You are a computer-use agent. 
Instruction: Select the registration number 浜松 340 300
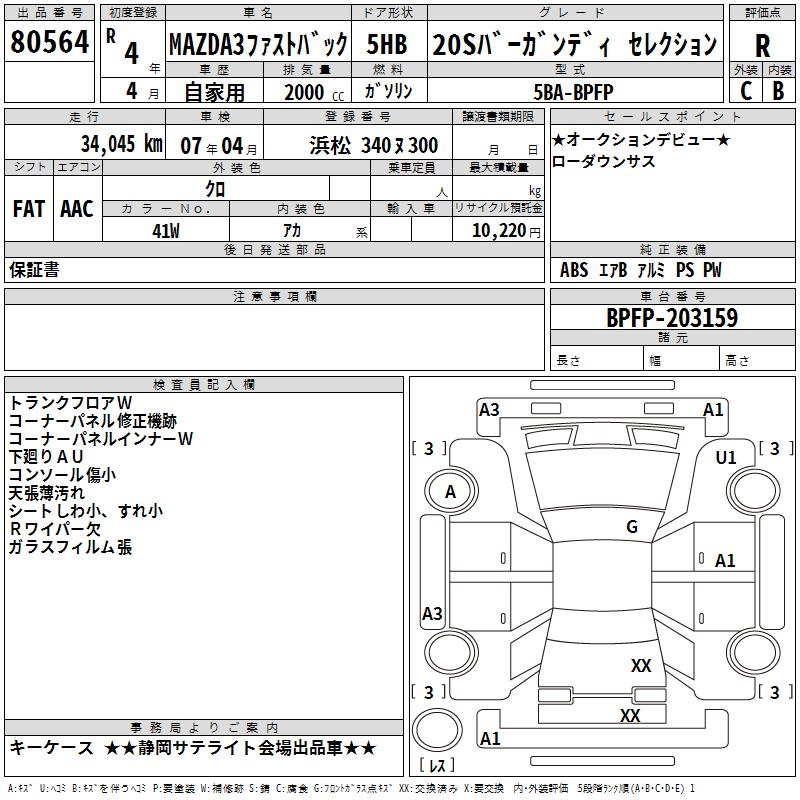(x=373, y=146)
